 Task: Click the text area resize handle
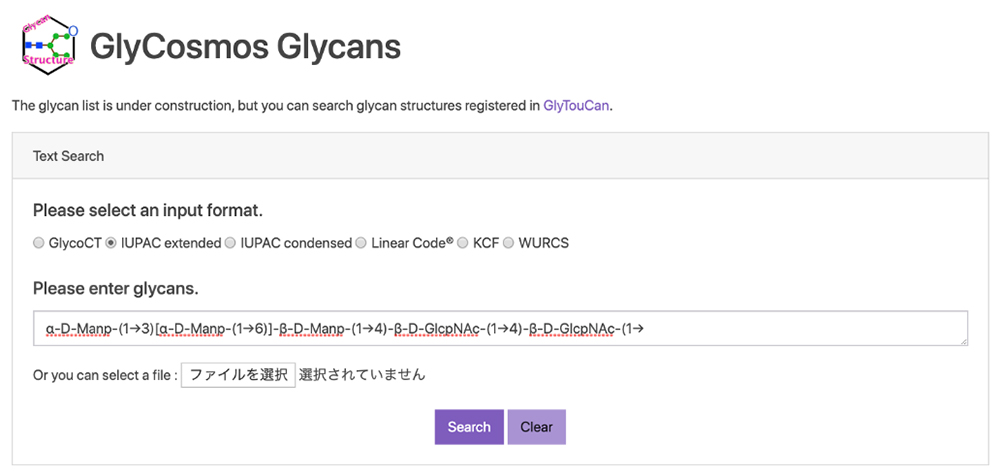click(962, 341)
